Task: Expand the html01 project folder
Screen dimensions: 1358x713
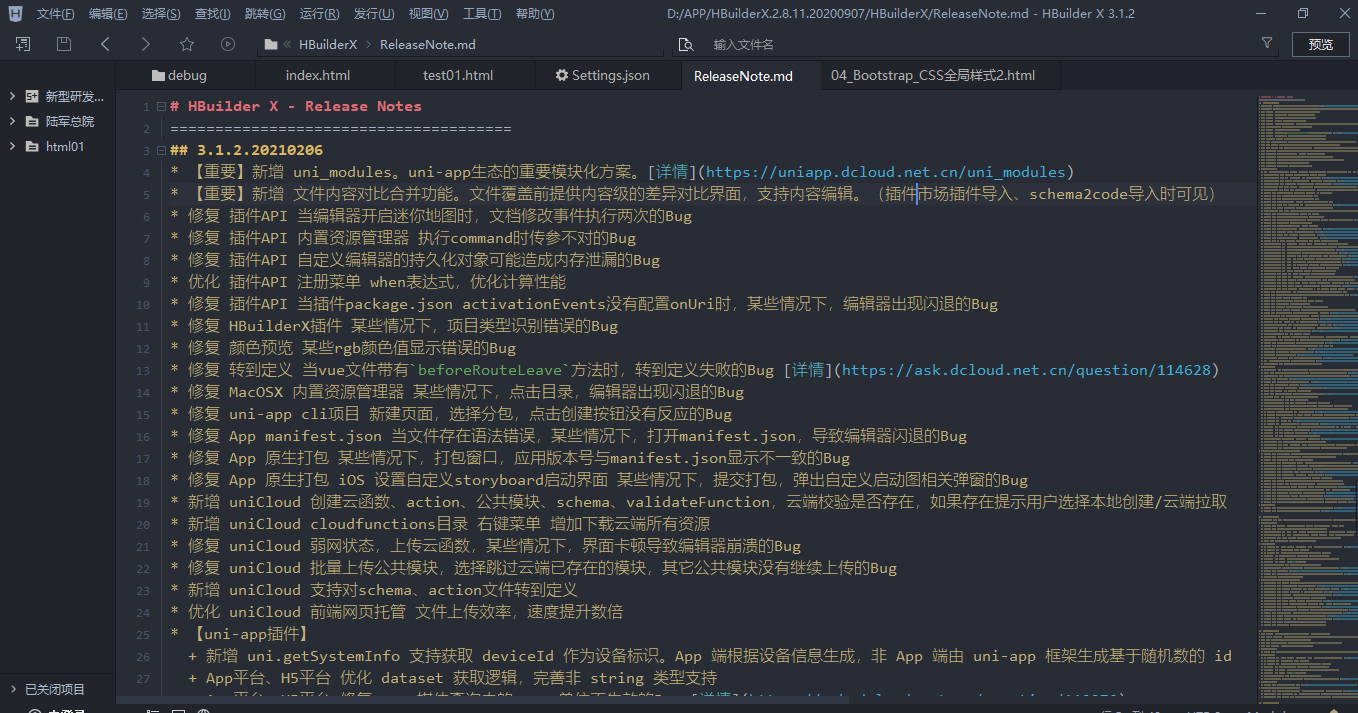Action: click(12, 146)
